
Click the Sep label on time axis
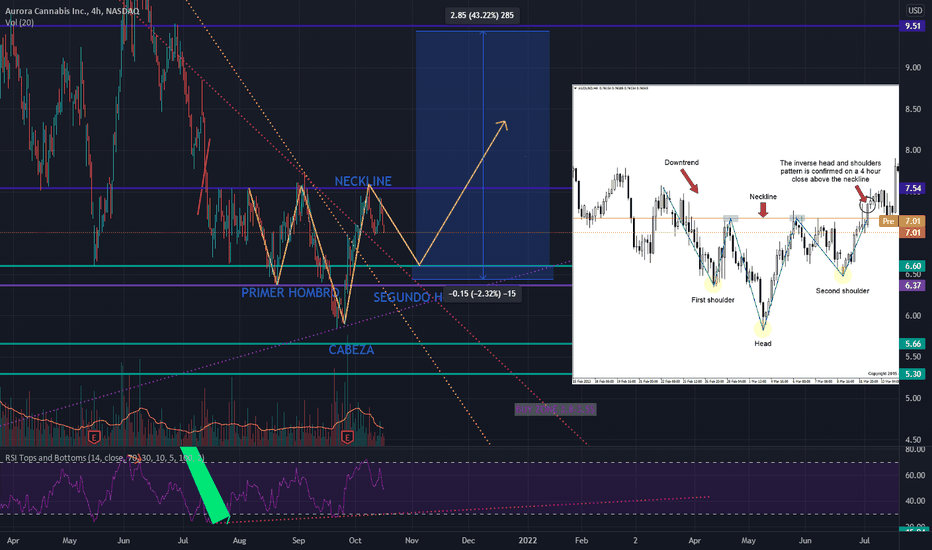pyautogui.click(x=298, y=540)
